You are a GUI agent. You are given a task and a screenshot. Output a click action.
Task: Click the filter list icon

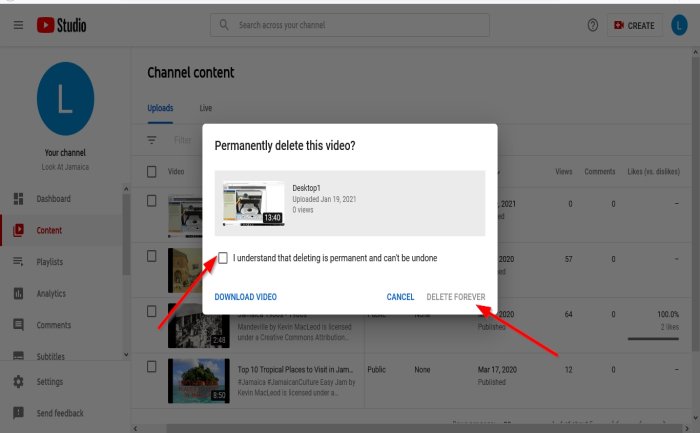click(152, 140)
